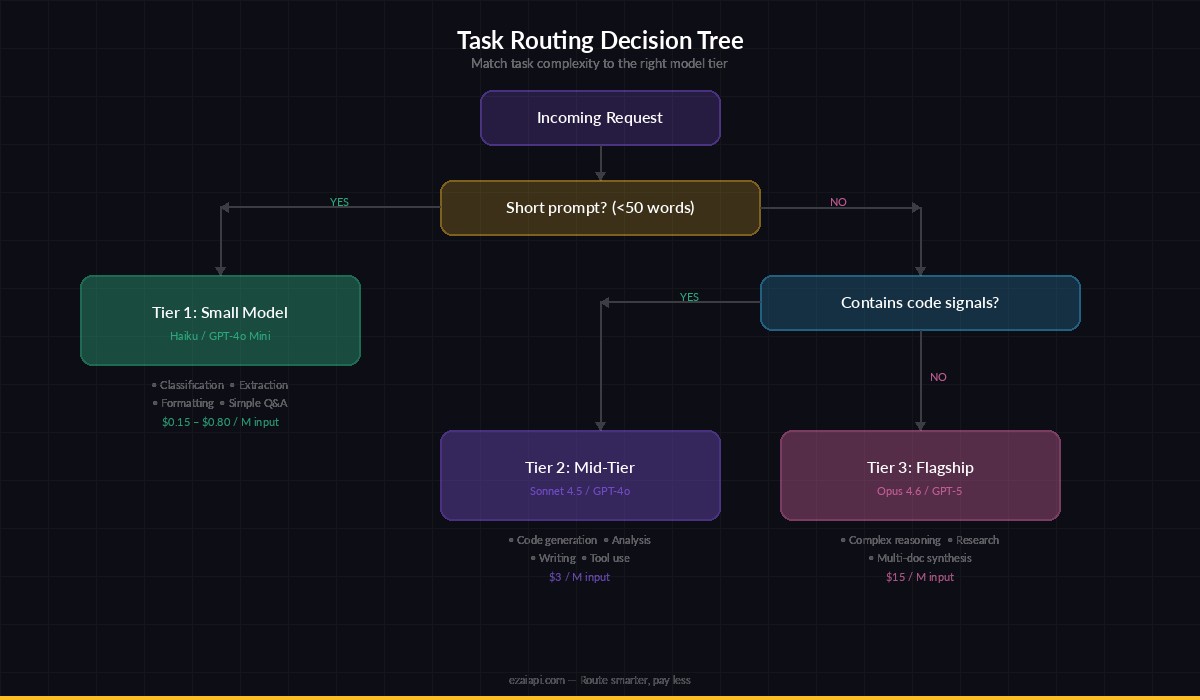Select the Contains code signals node

click(x=919, y=302)
